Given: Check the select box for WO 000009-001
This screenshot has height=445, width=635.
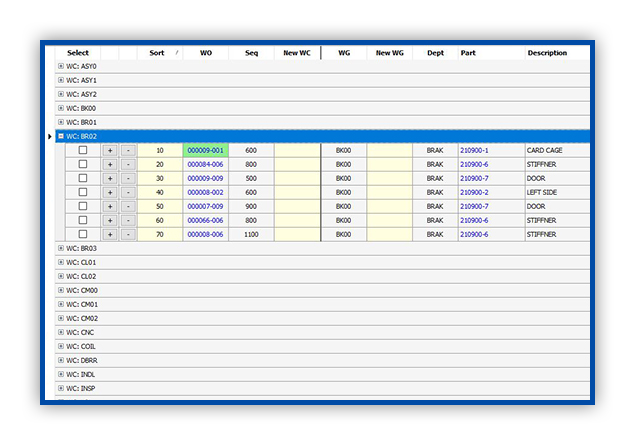Looking at the screenshot, I should pos(83,150).
